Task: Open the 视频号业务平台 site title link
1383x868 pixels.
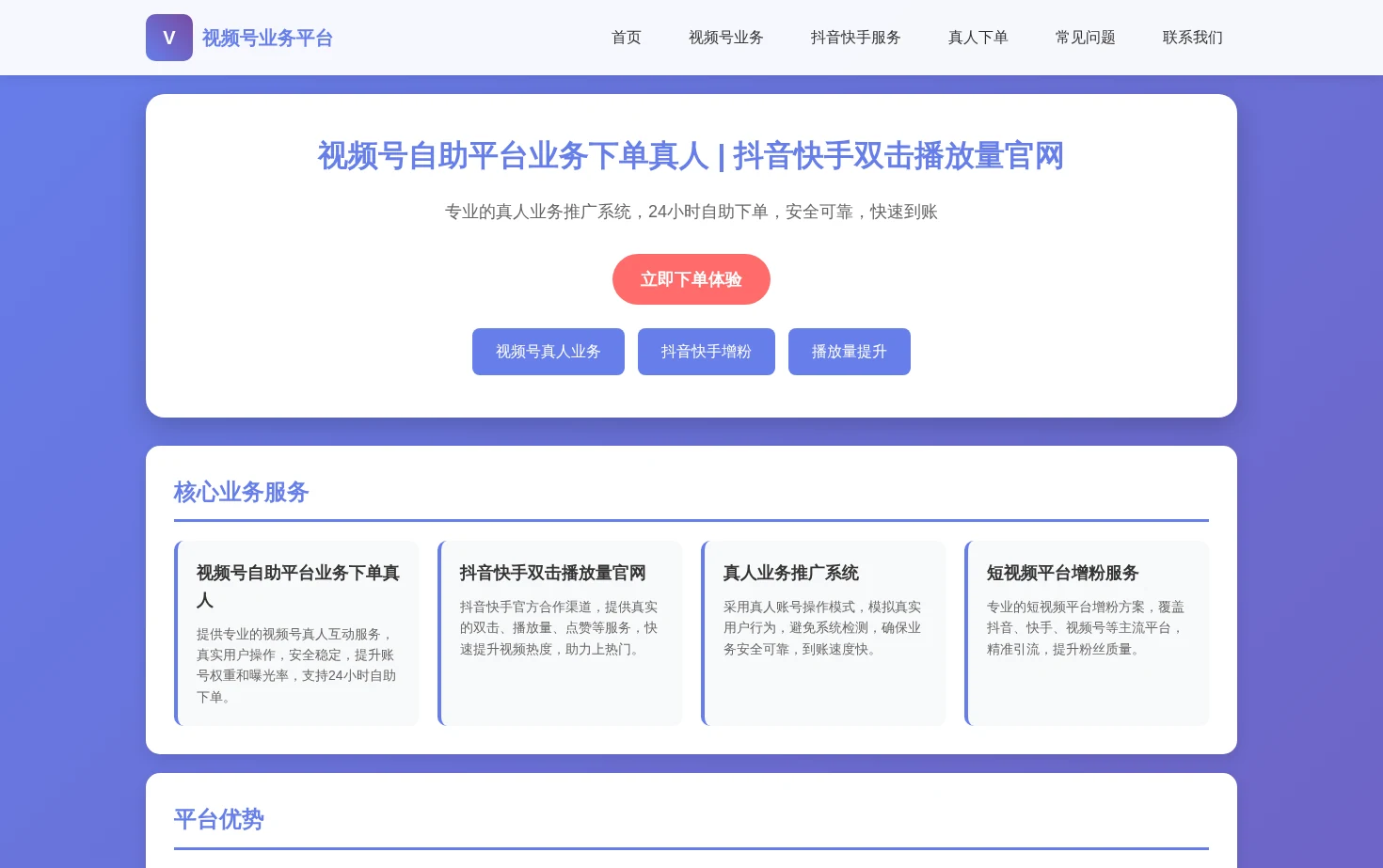Action: (267, 38)
